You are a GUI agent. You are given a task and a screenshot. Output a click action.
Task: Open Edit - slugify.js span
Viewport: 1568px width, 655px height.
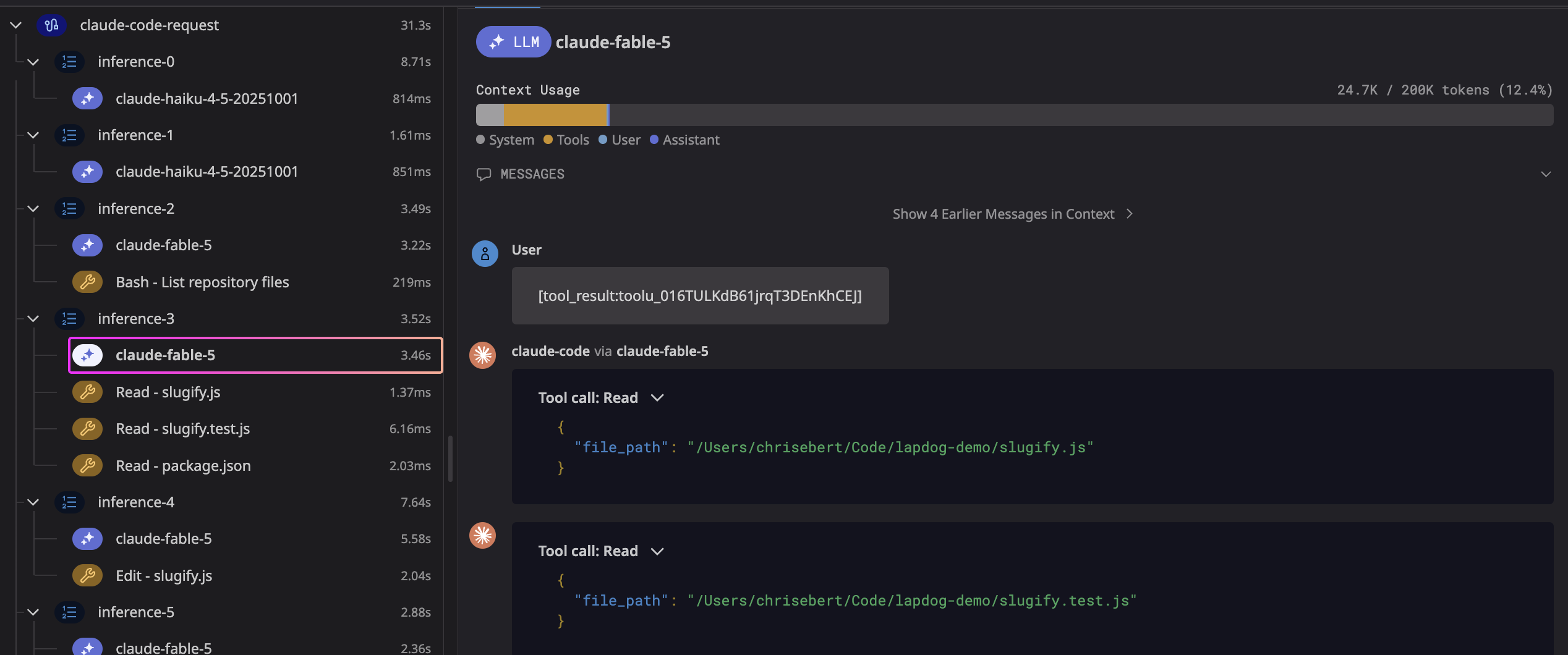tap(255, 576)
